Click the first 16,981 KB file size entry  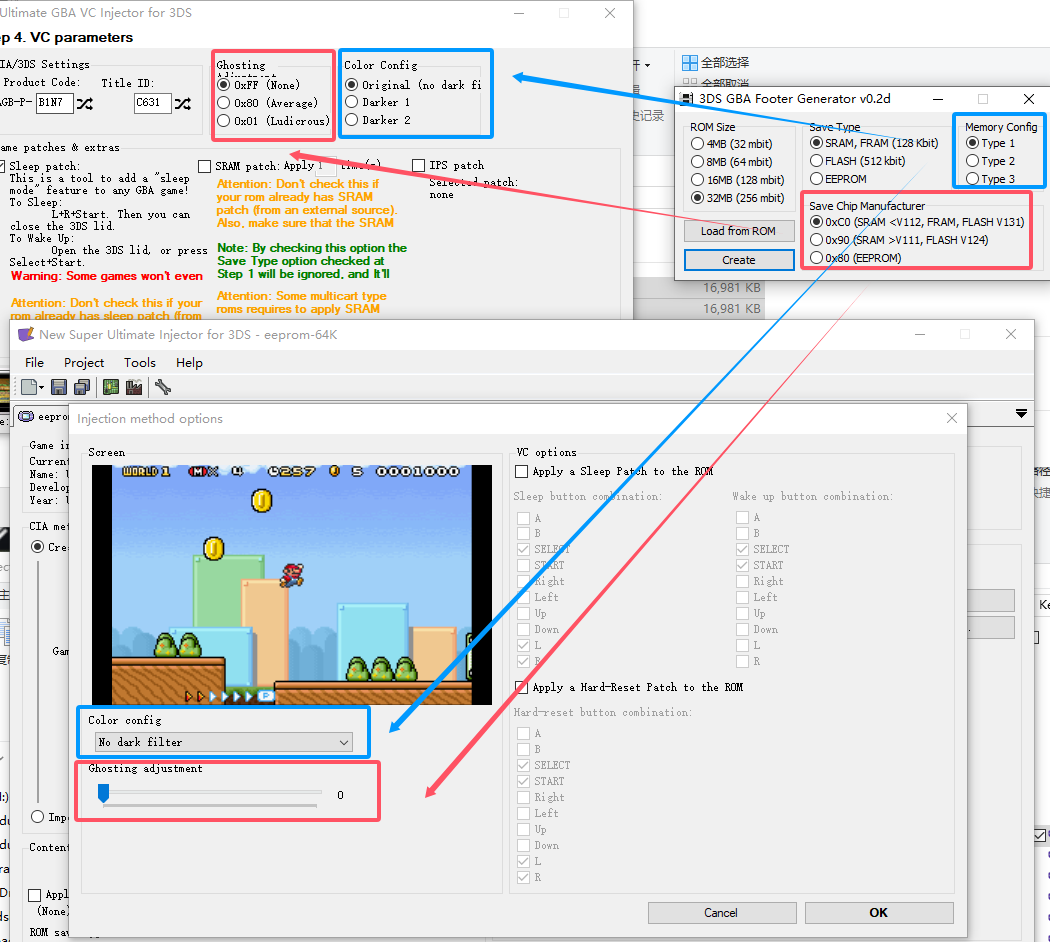tap(732, 288)
